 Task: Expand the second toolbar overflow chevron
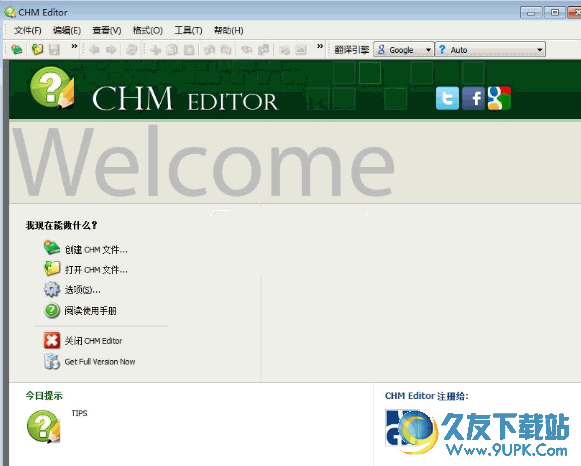point(320,46)
